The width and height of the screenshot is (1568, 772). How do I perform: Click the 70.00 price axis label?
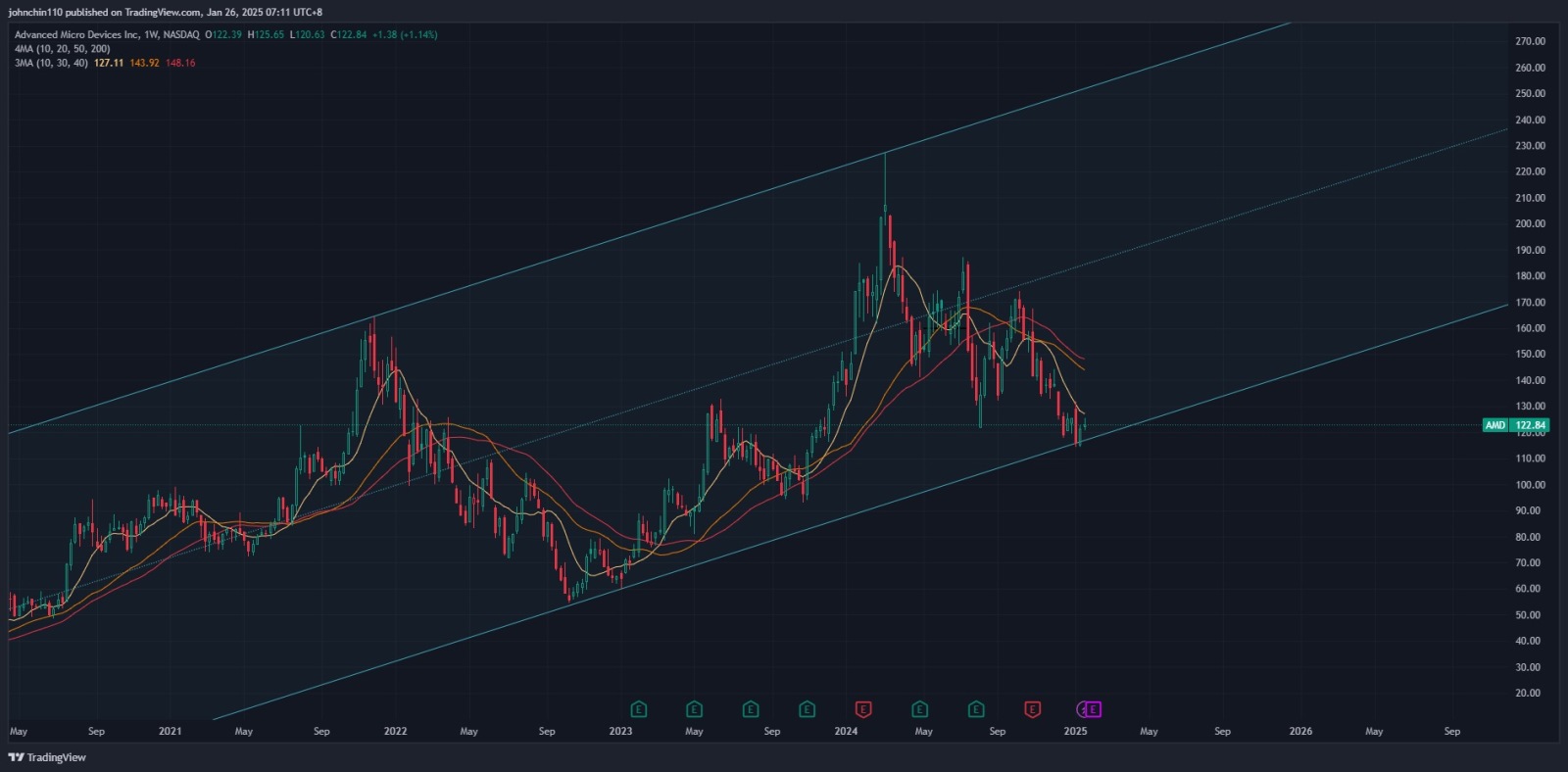click(1530, 562)
